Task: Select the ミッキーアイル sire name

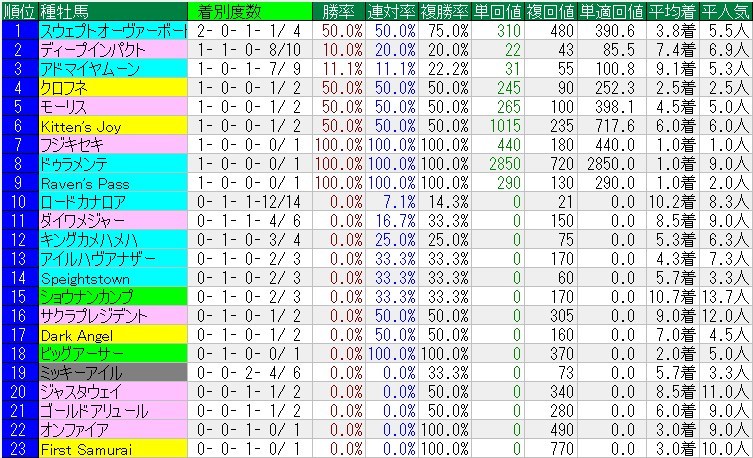Action: (x=113, y=373)
